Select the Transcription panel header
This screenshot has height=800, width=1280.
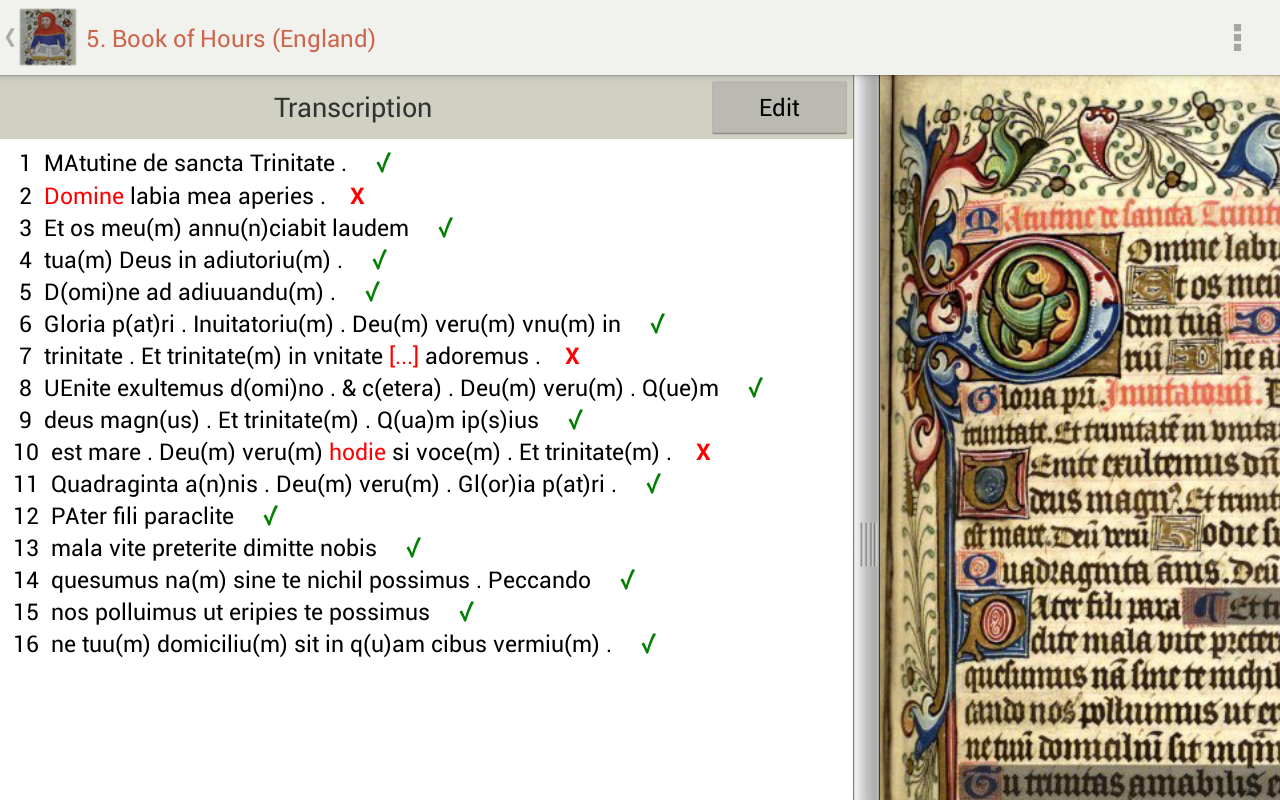coord(352,107)
